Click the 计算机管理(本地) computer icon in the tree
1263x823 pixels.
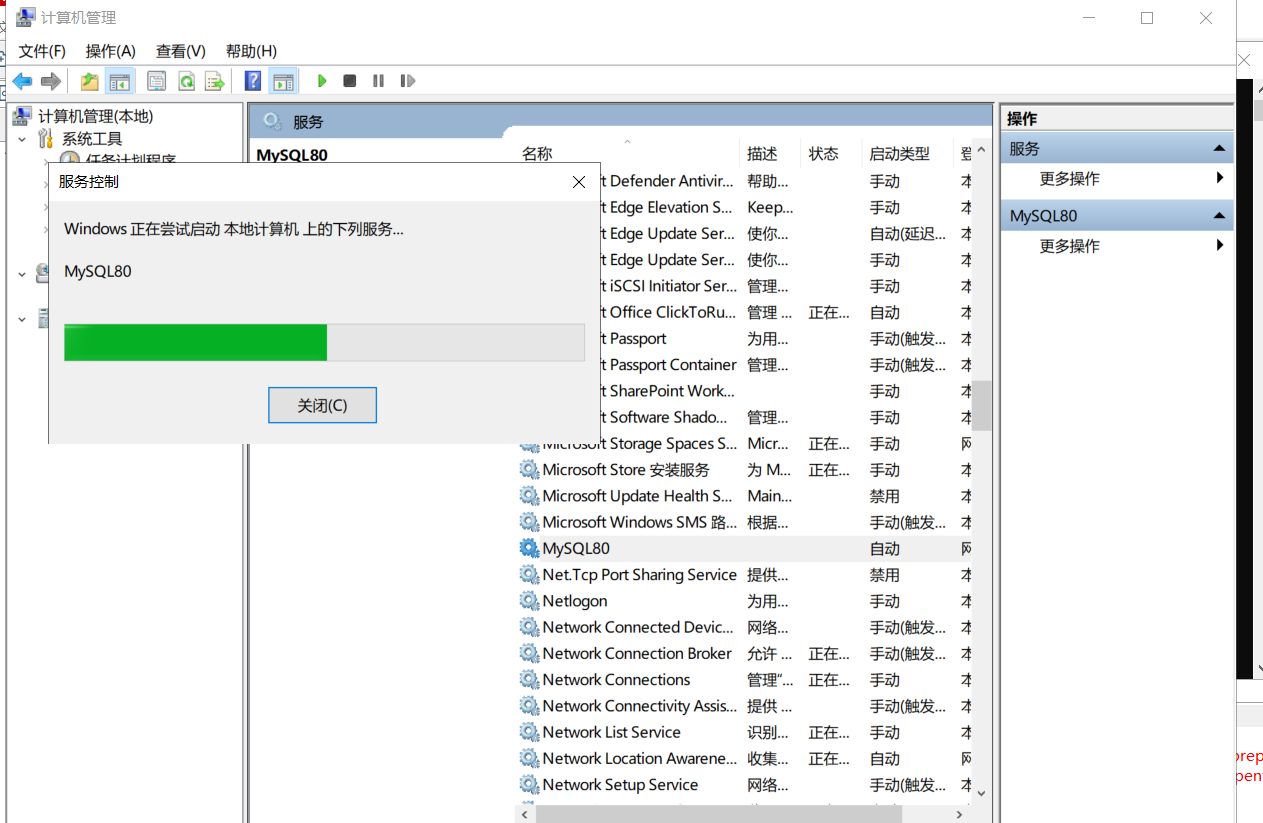click(x=22, y=116)
